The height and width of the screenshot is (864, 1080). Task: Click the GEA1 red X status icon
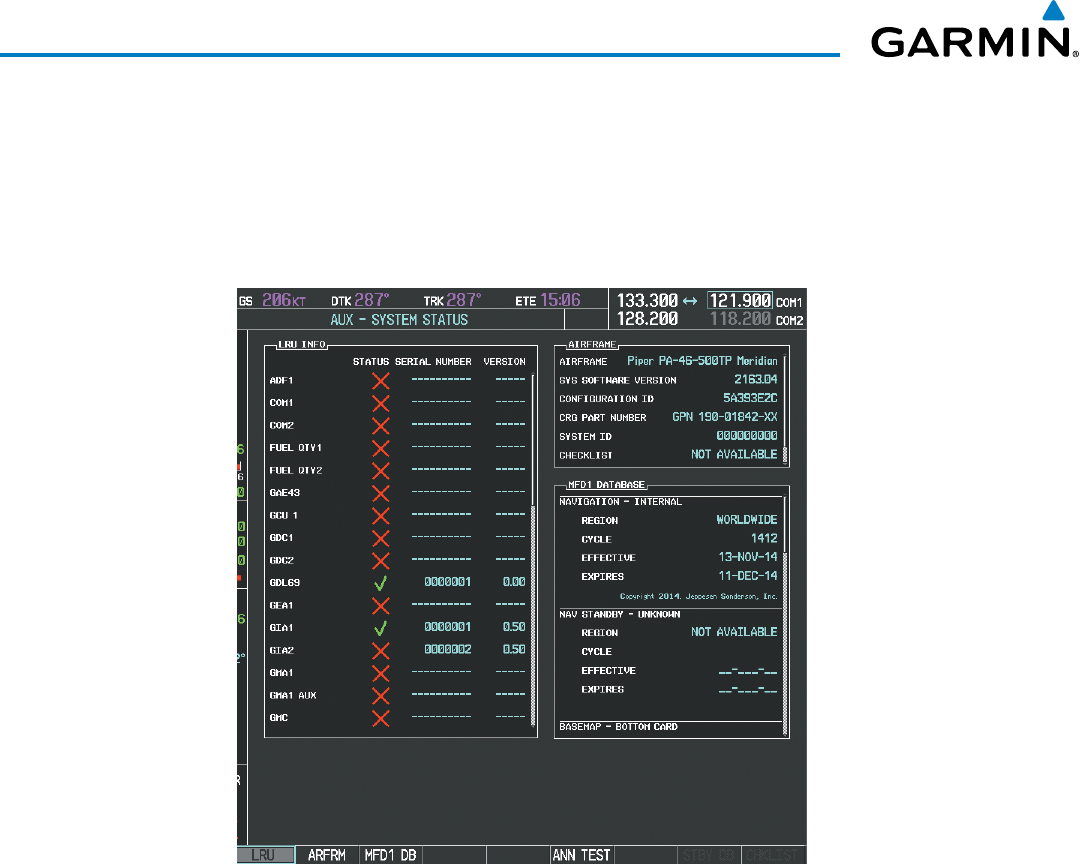[x=380, y=606]
